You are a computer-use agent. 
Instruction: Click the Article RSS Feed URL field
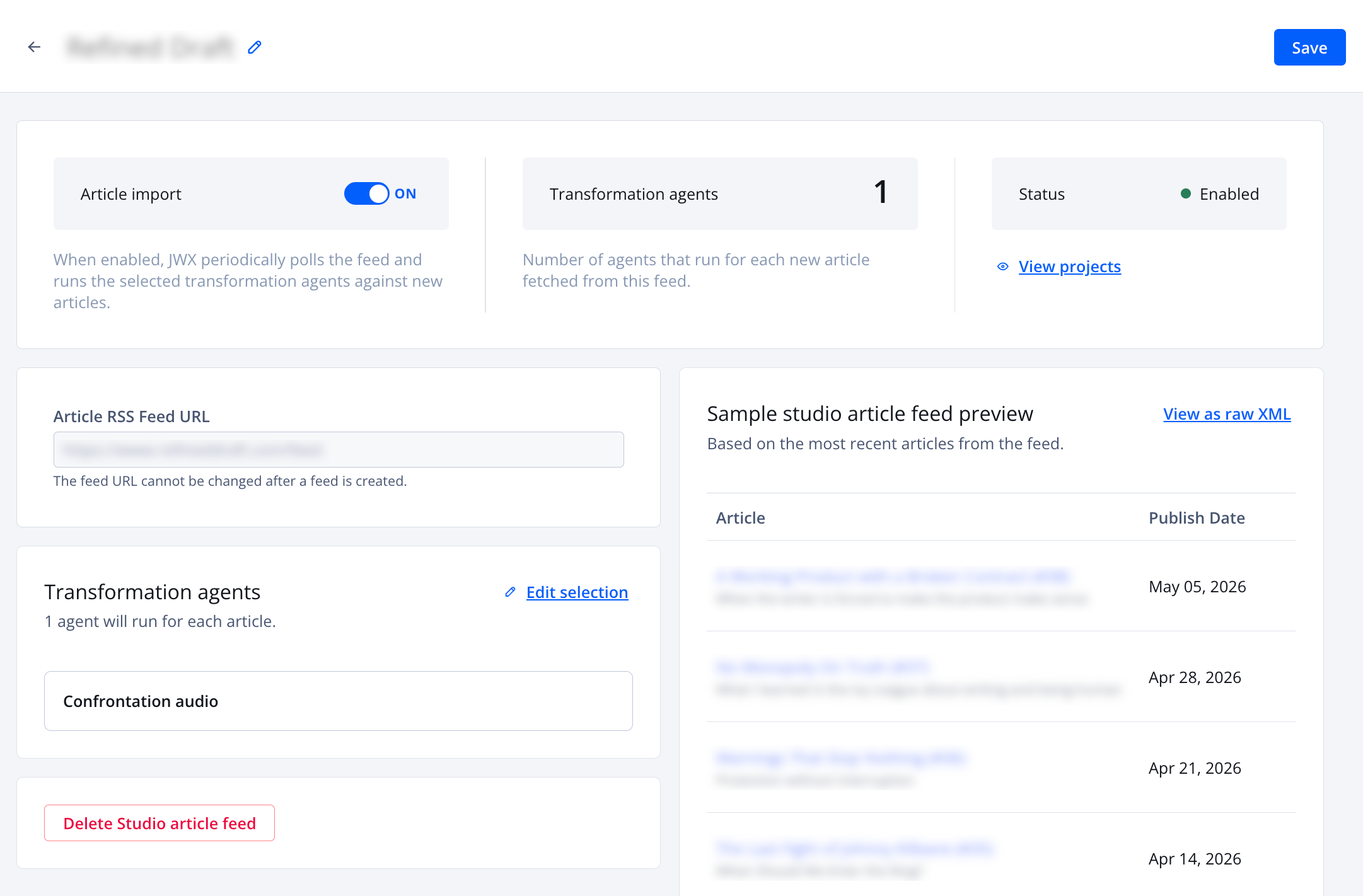coord(339,449)
